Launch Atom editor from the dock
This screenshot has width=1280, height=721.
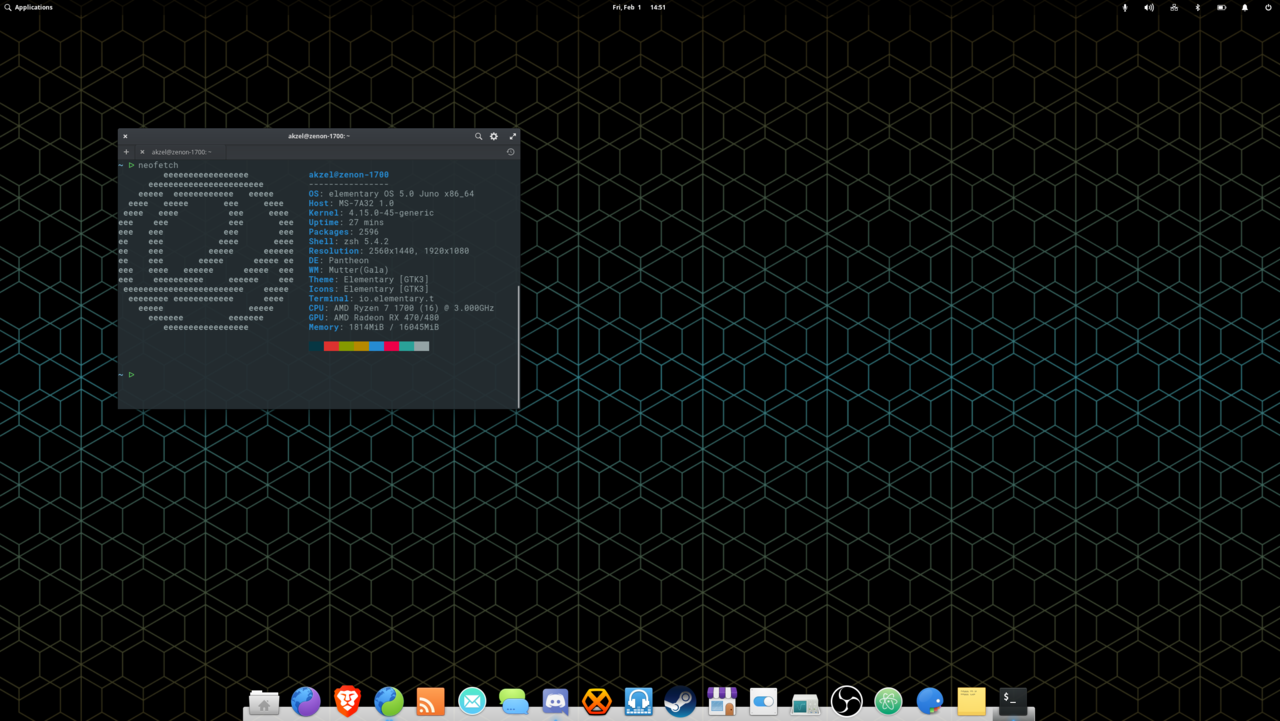(x=888, y=701)
